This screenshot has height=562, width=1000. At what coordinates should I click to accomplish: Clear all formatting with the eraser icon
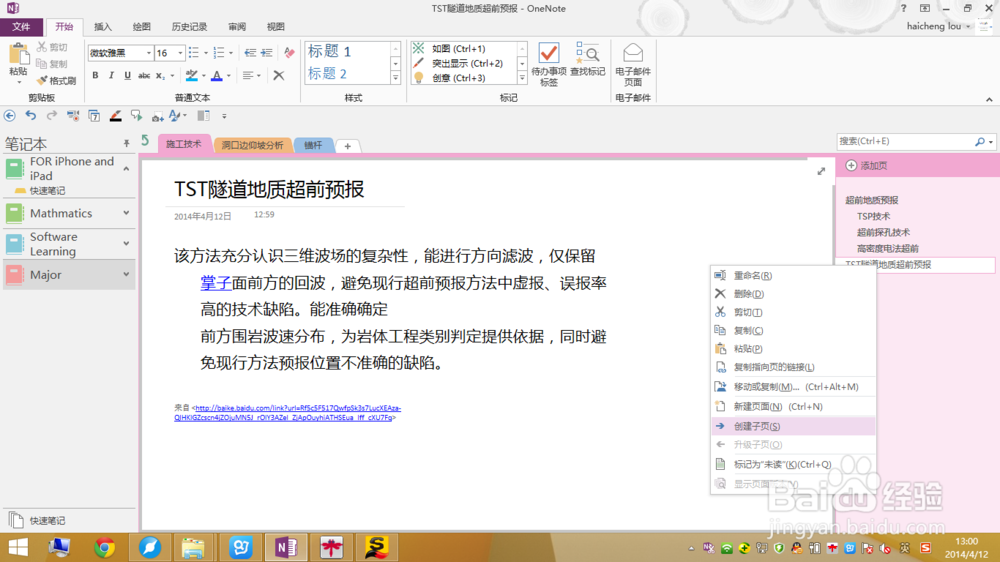point(290,53)
